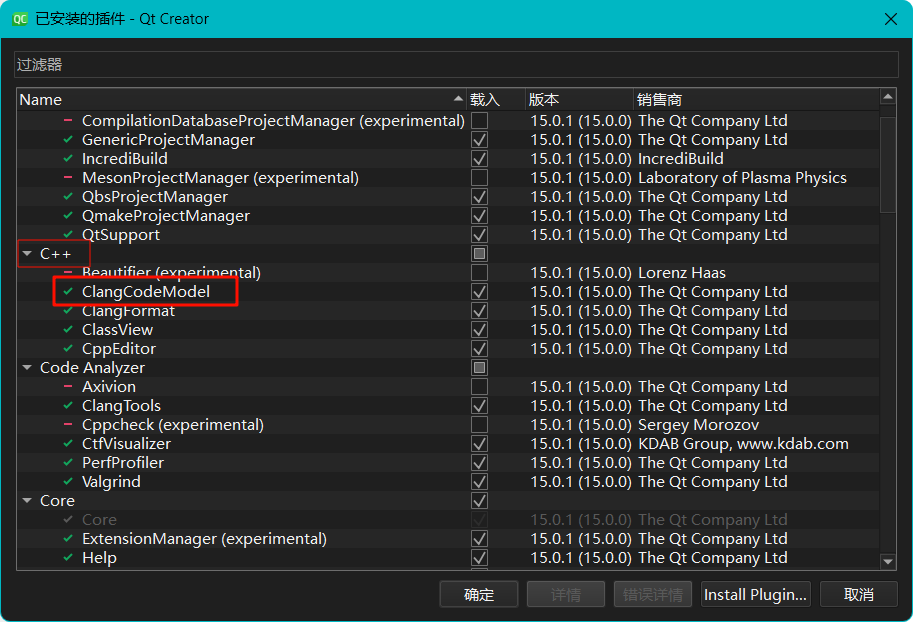The image size is (913, 622).
Task: Click green checkmark status icon beside ClassView
Action: [68, 330]
